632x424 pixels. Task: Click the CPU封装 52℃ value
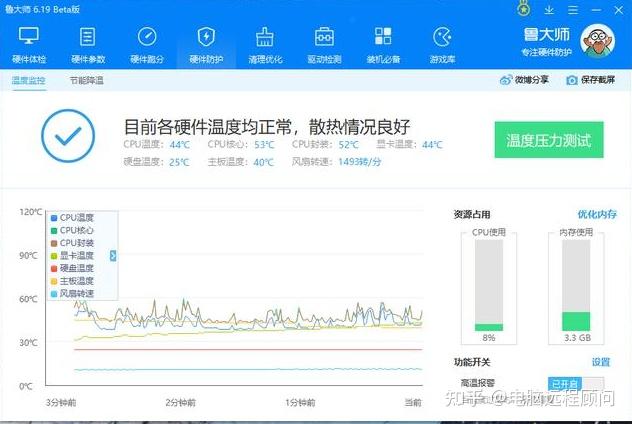coord(348,145)
